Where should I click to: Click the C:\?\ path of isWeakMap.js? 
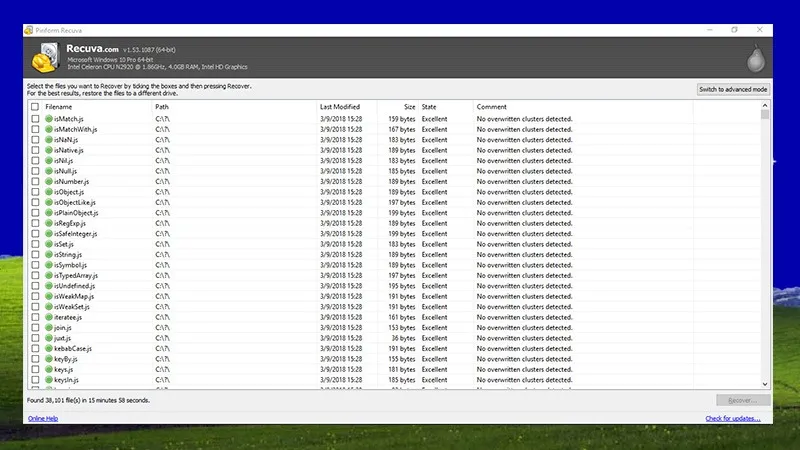(x=162, y=296)
